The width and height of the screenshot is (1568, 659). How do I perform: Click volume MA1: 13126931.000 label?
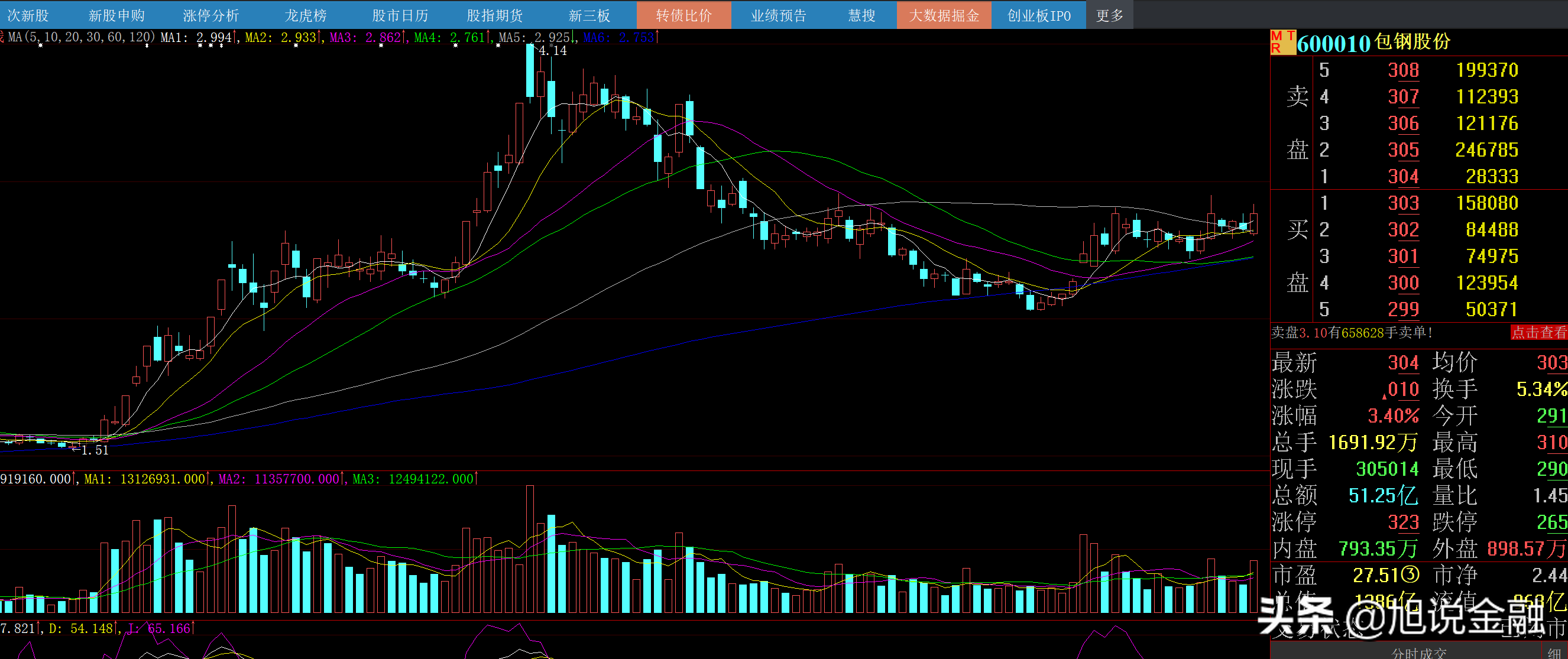coord(147,479)
